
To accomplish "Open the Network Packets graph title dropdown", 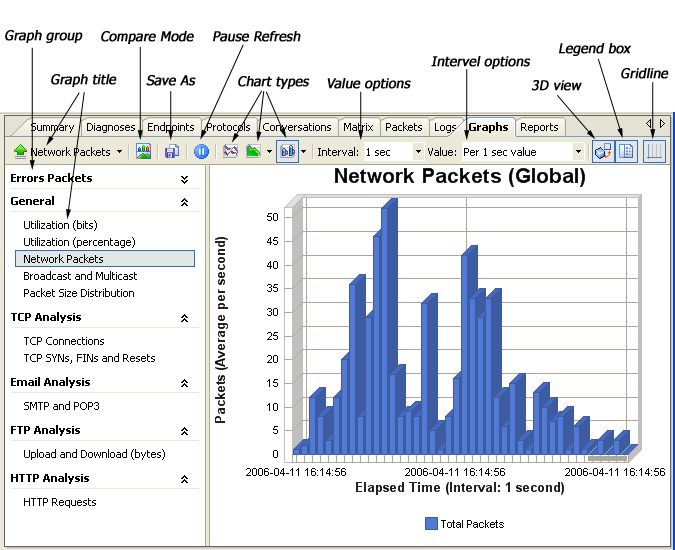I will coord(120,152).
